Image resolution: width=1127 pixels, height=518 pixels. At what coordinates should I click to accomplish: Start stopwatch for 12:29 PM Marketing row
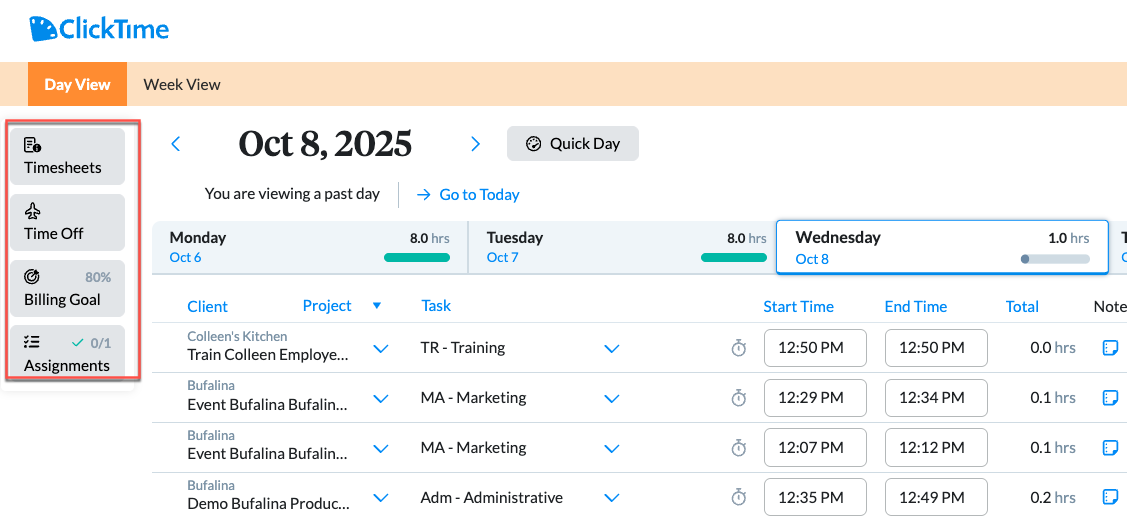(738, 398)
